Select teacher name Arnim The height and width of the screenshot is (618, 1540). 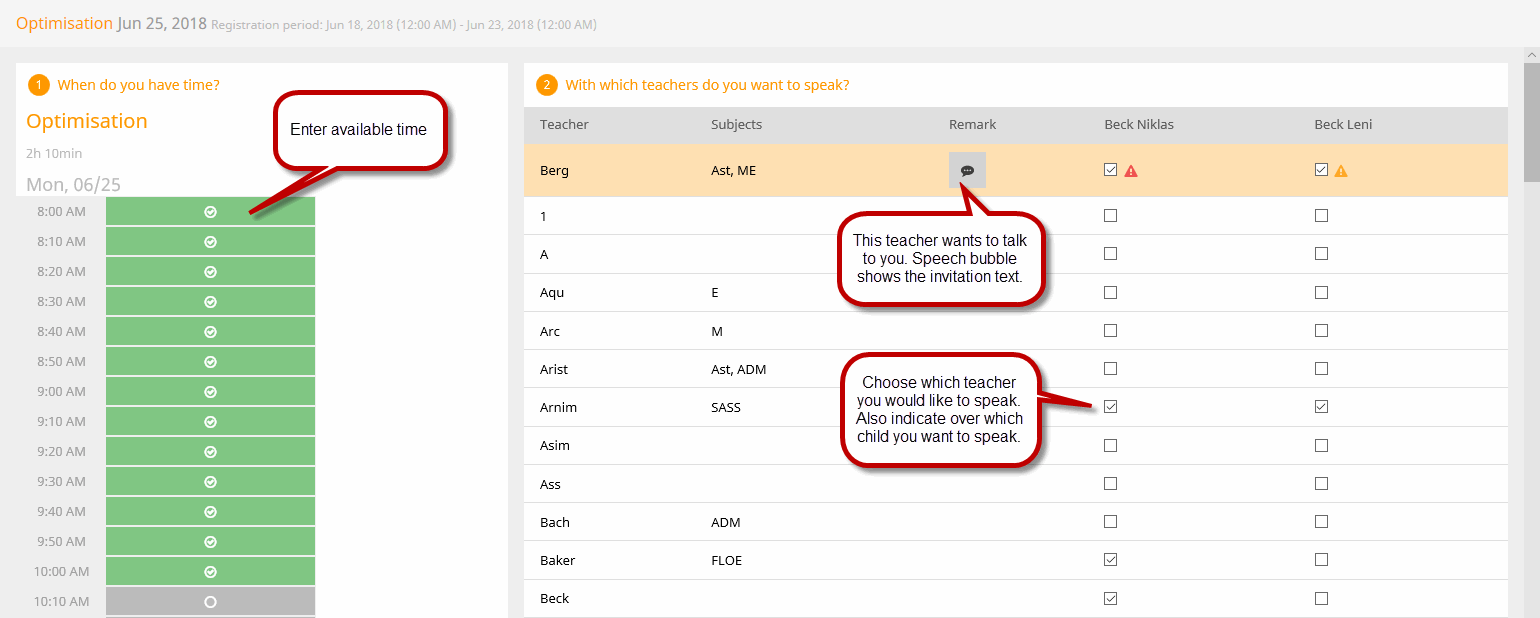pos(558,408)
